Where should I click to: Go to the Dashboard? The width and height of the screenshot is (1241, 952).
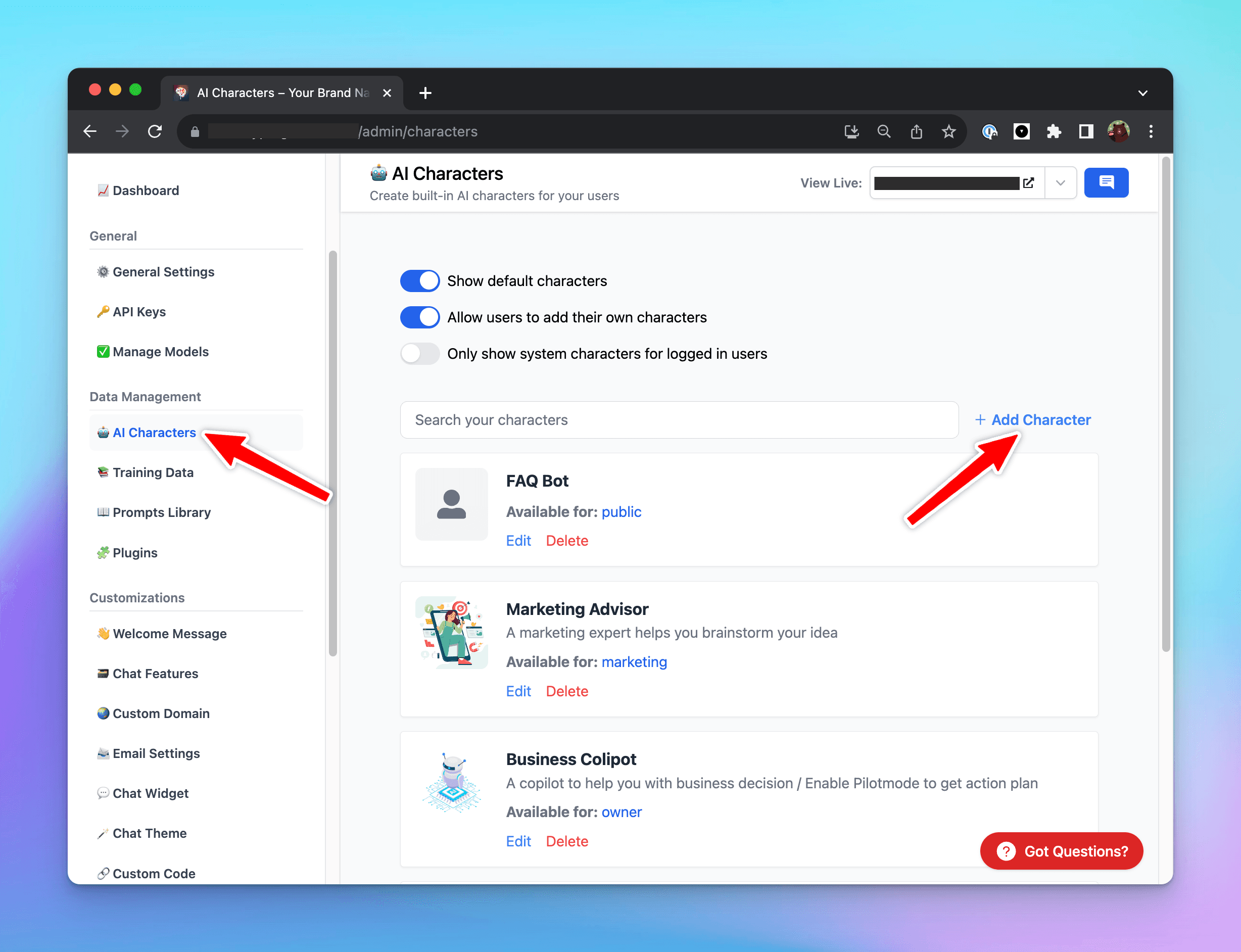[146, 190]
